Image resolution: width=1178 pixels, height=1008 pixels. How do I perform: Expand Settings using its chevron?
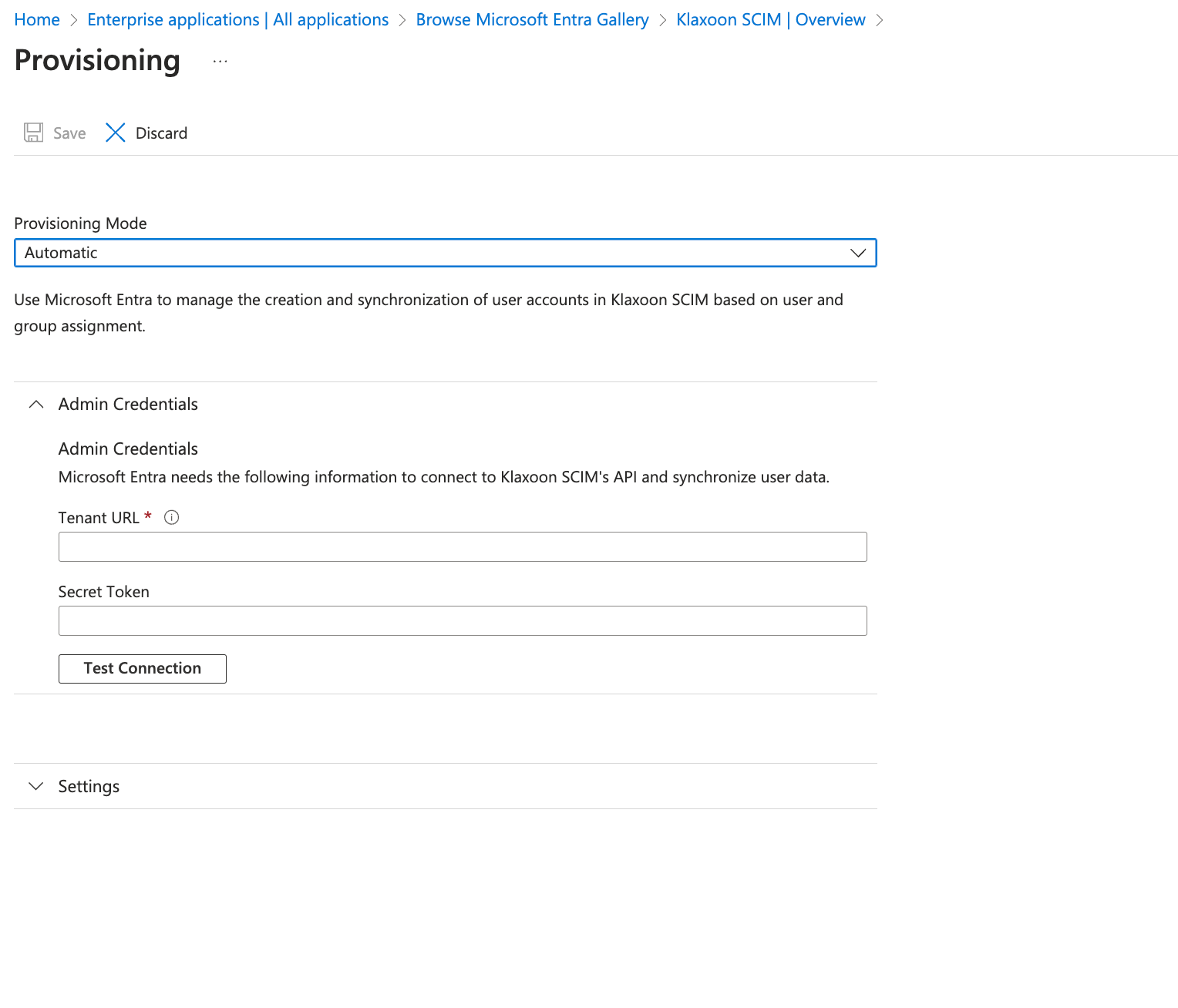[x=35, y=786]
